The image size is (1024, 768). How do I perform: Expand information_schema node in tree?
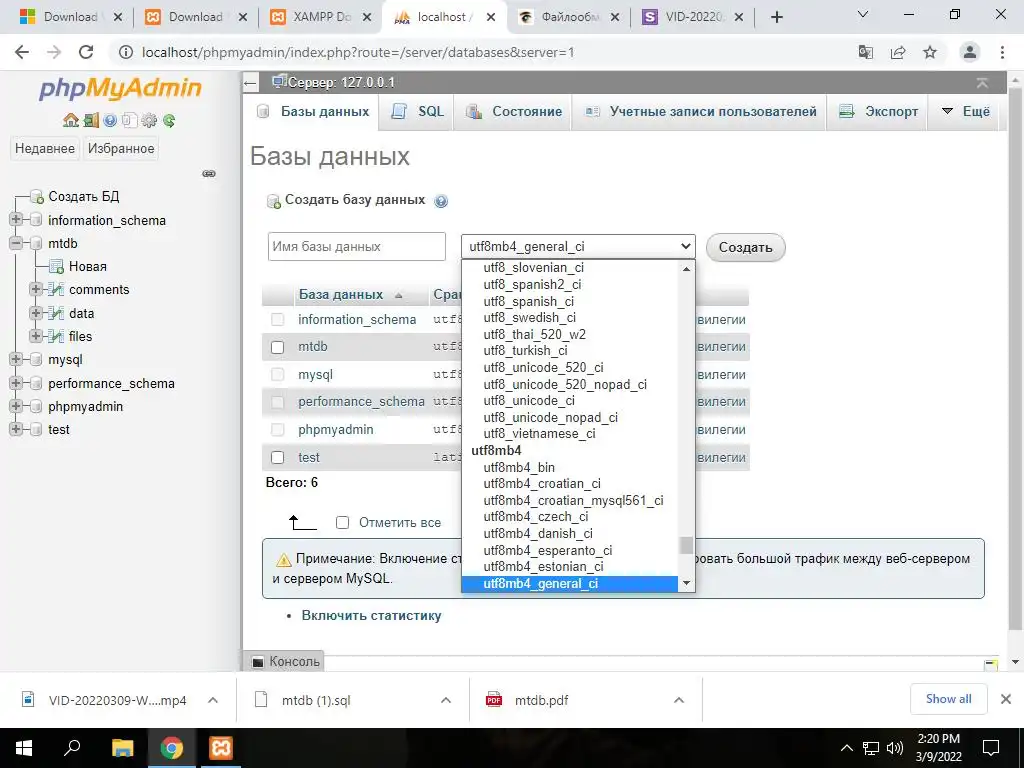click(16, 219)
